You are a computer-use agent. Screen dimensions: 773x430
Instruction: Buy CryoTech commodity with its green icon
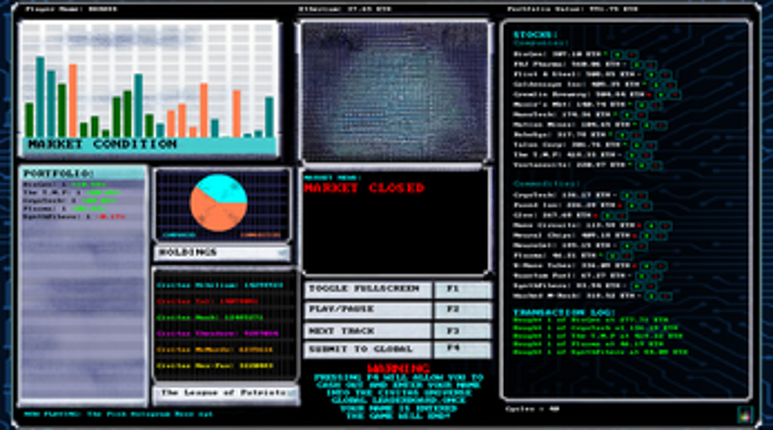pyautogui.click(x=628, y=195)
